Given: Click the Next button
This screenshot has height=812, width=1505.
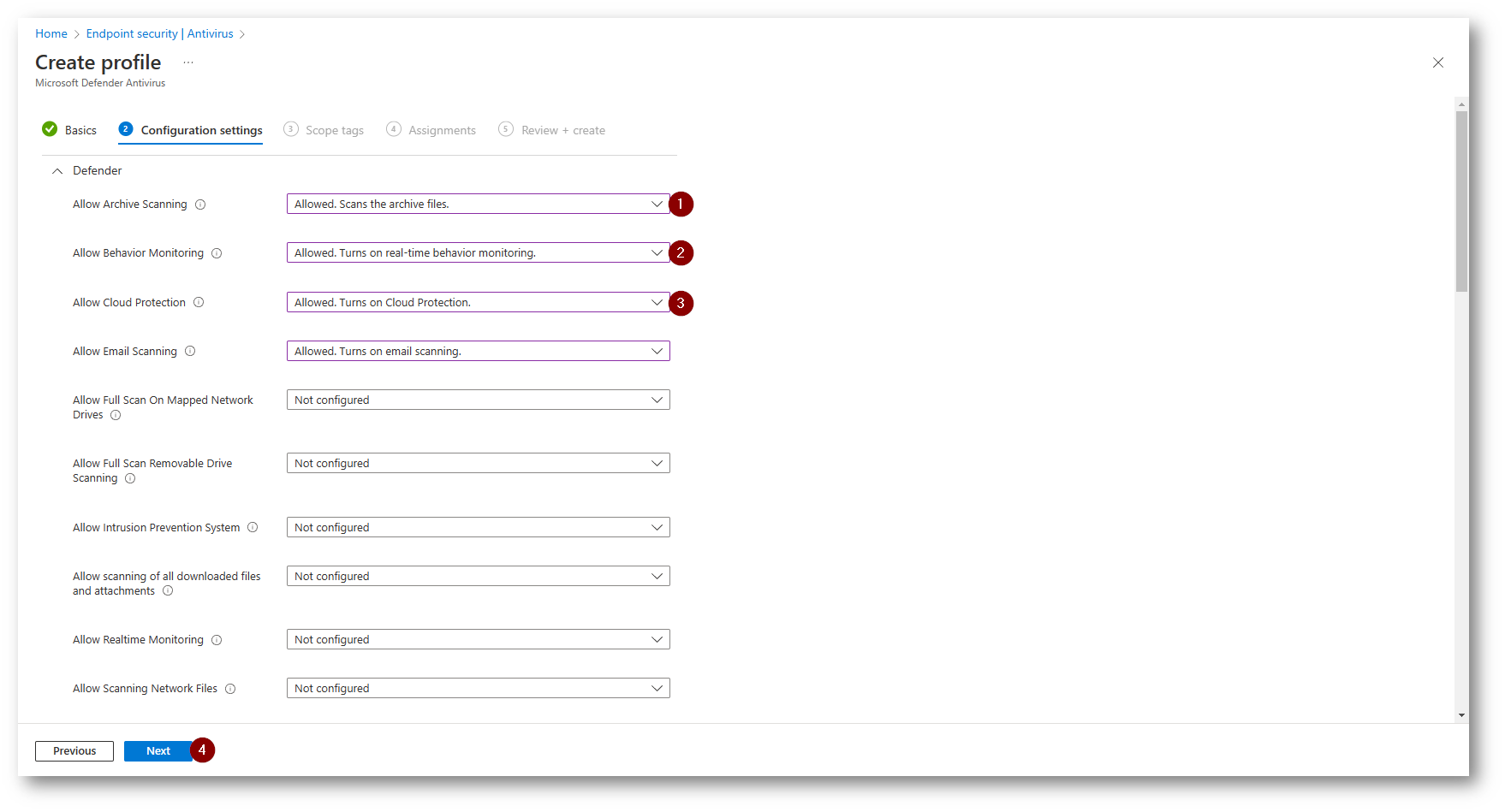Looking at the screenshot, I should tap(158, 751).
